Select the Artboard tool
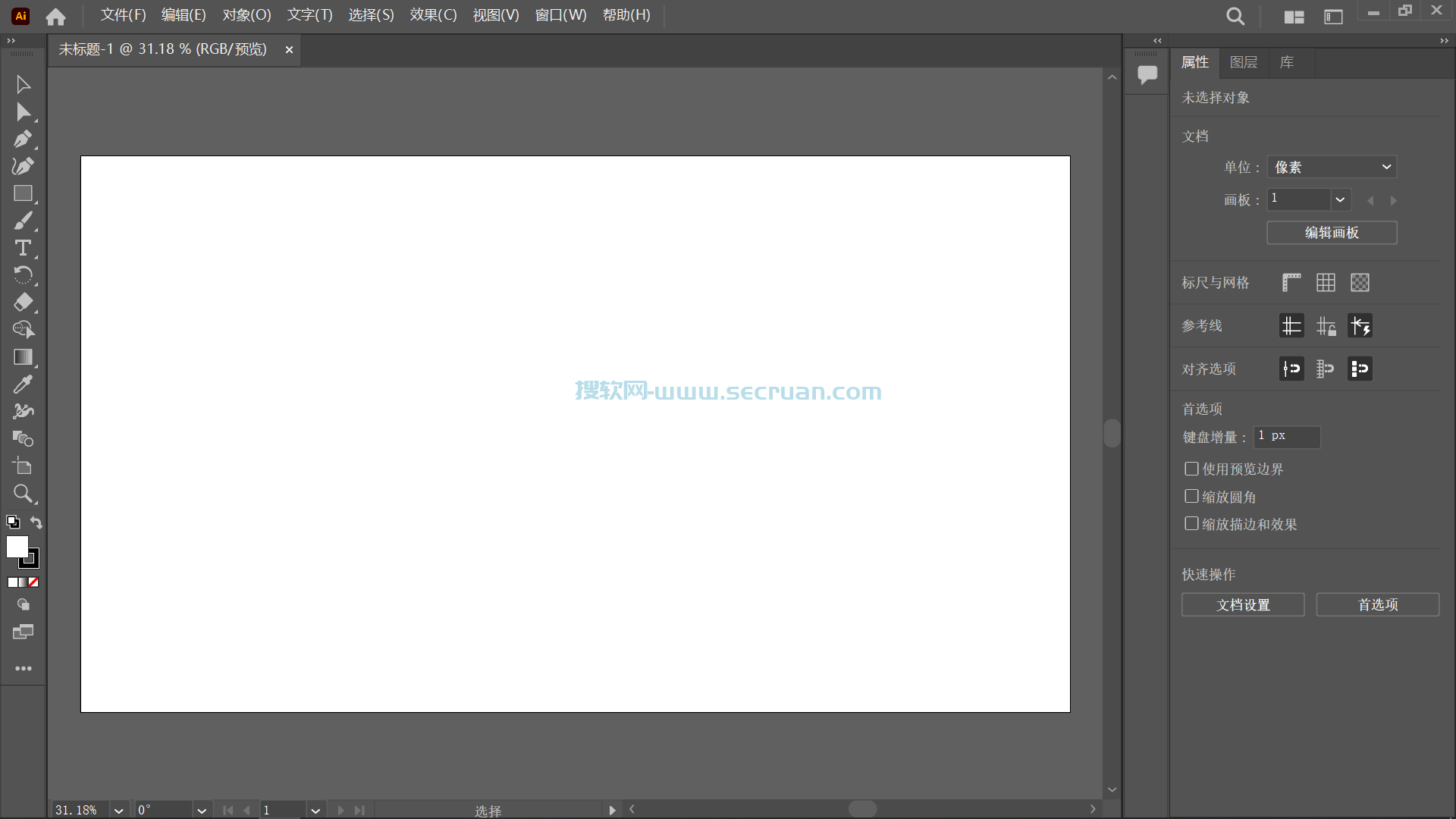The width and height of the screenshot is (1456, 819). click(23, 466)
